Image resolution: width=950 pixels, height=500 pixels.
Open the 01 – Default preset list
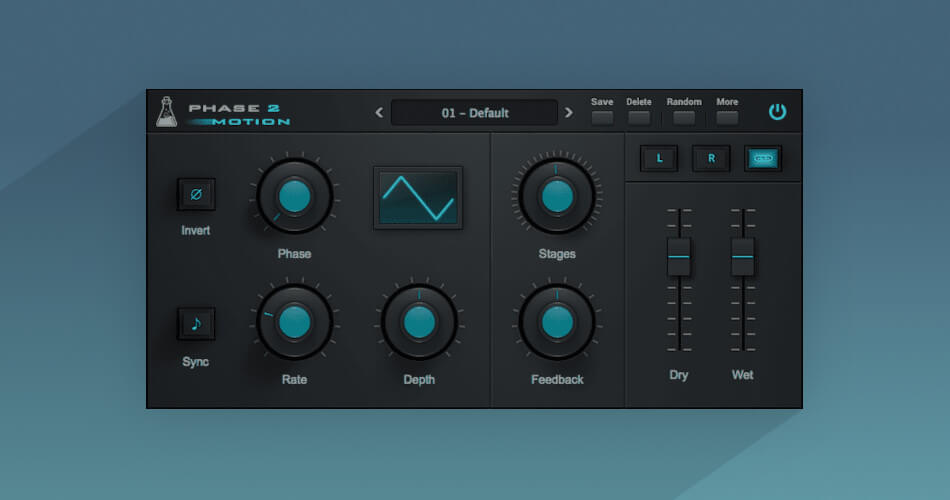click(x=474, y=113)
